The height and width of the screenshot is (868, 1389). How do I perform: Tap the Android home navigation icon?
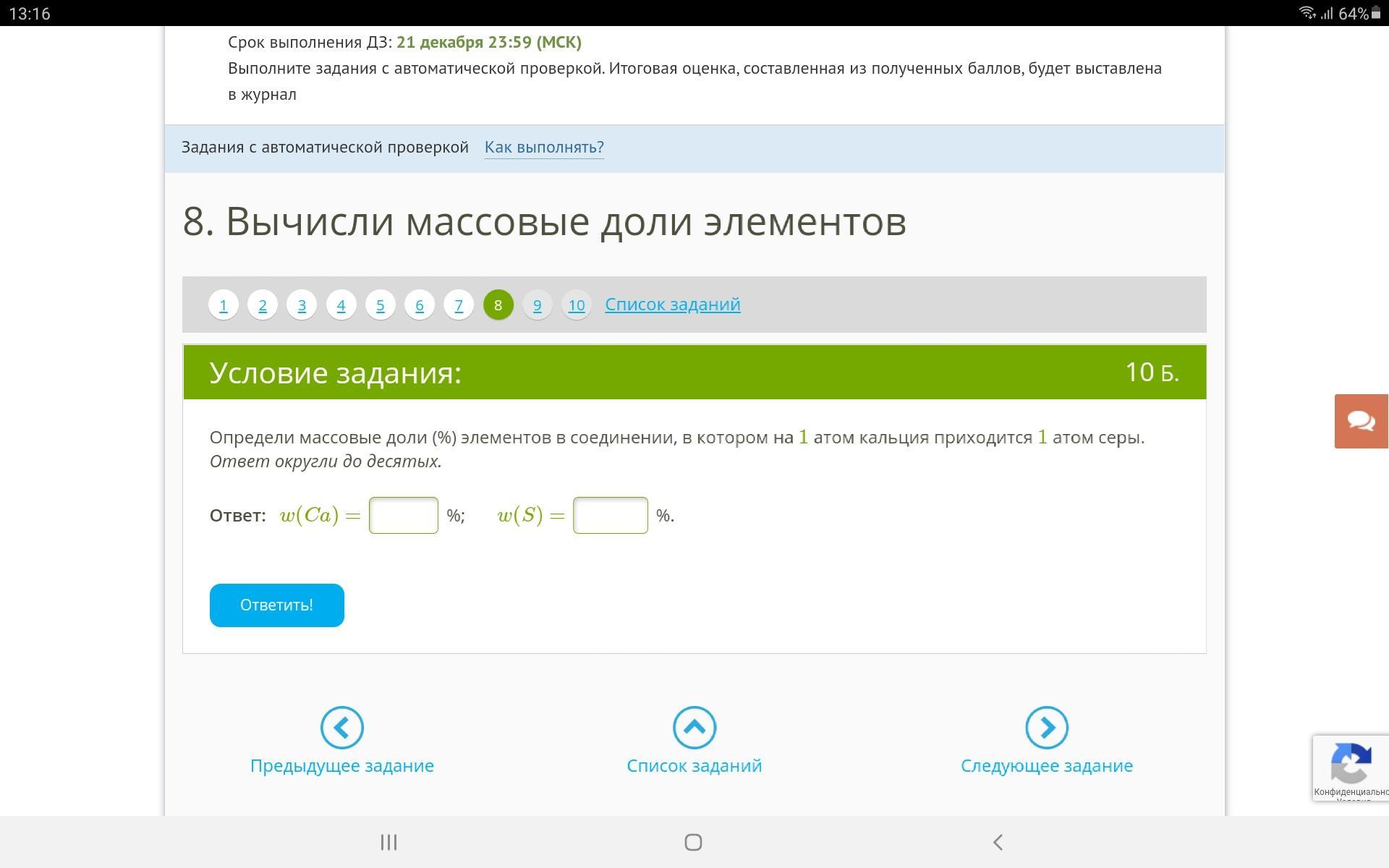pos(693,842)
